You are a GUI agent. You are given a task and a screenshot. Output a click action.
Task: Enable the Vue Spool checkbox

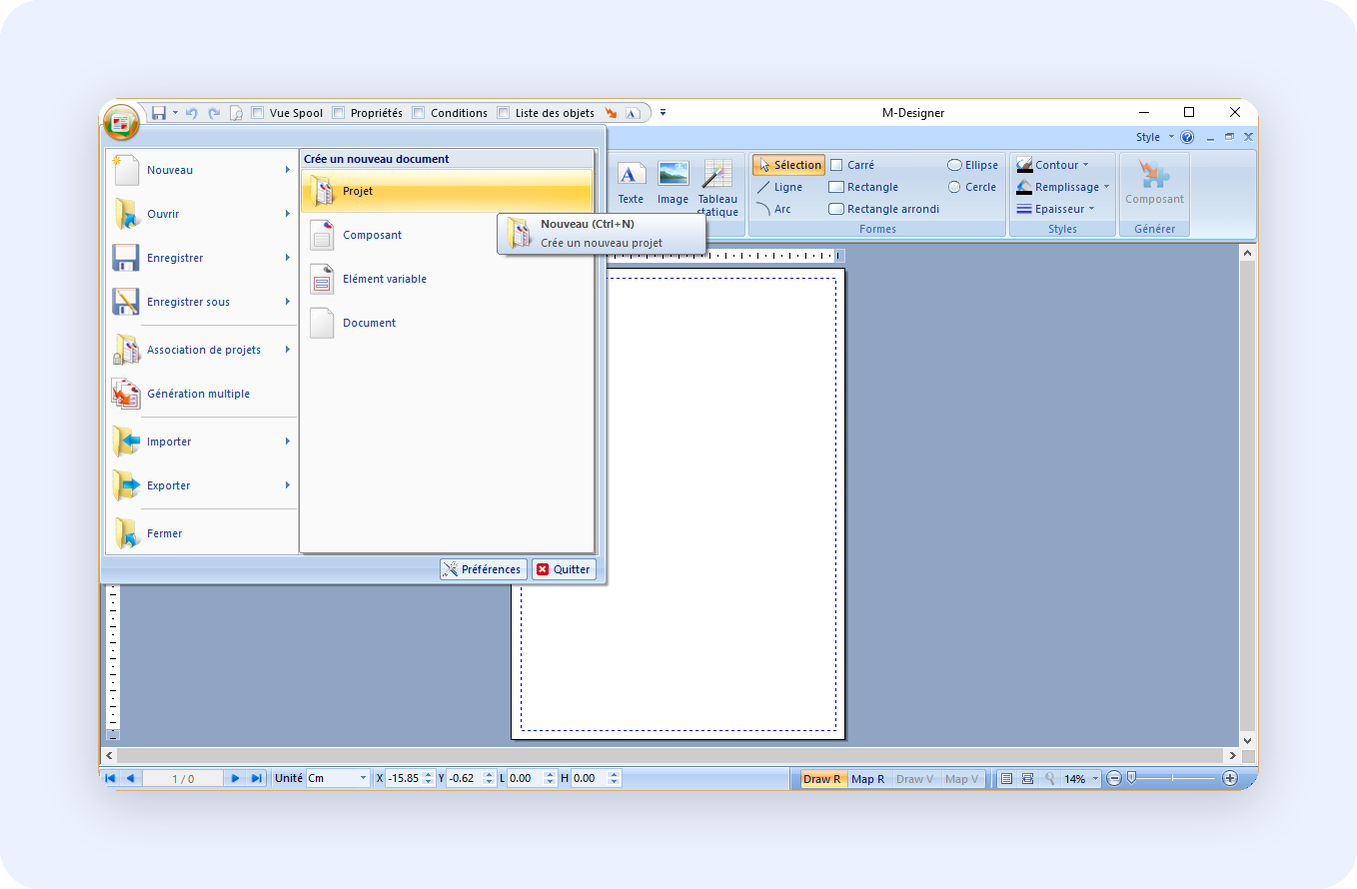(x=258, y=113)
